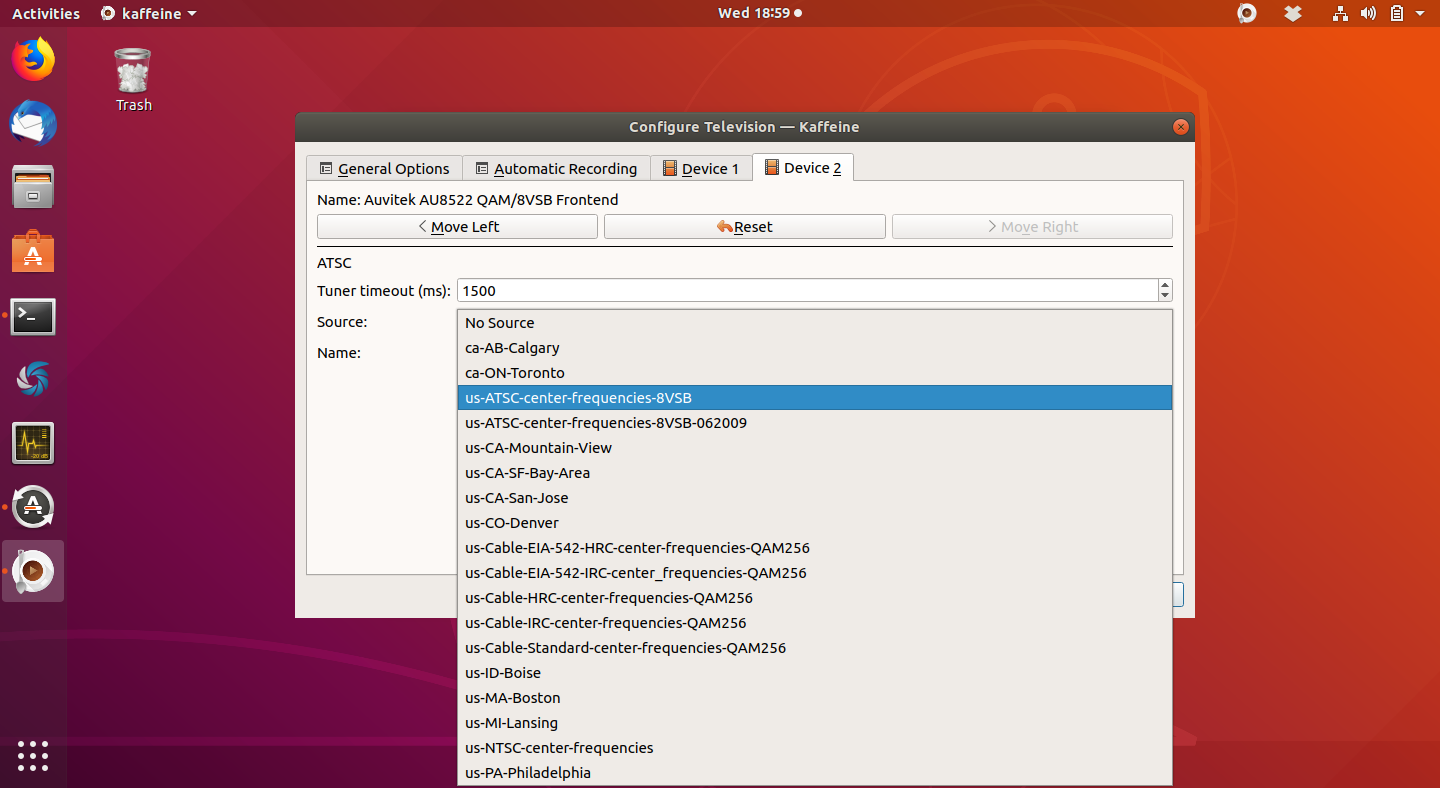Image resolution: width=1440 pixels, height=788 pixels.
Task: Select ca-AB-Calgary source
Action: coord(814,348)
